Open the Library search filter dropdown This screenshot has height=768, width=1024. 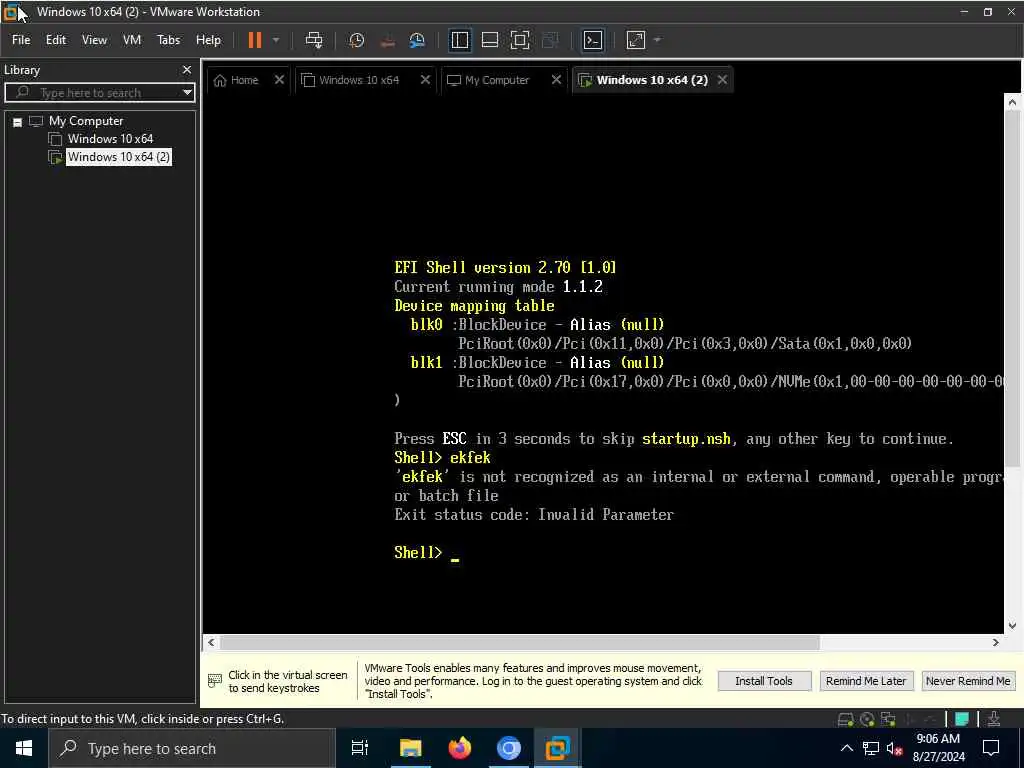tap(187, 93)
